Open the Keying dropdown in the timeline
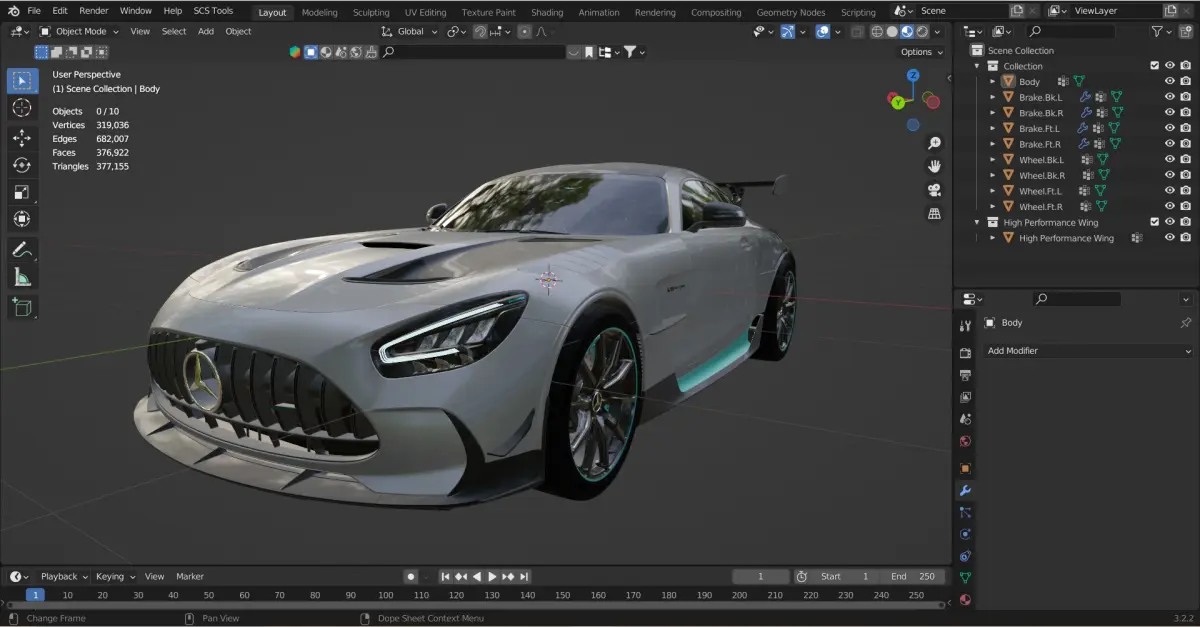Screen dimensions: 1200x627 tap(114, 576)
